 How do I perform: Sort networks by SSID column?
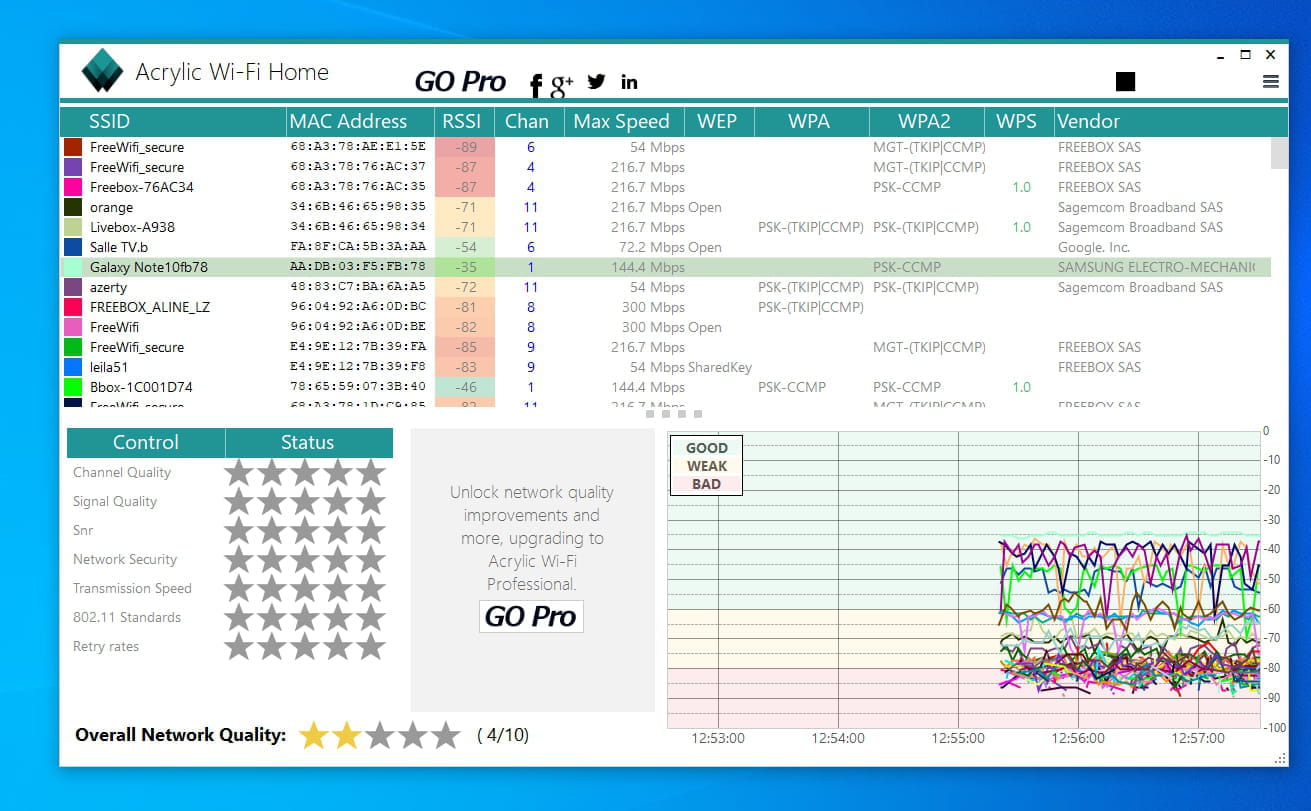(x=174, y=121)
